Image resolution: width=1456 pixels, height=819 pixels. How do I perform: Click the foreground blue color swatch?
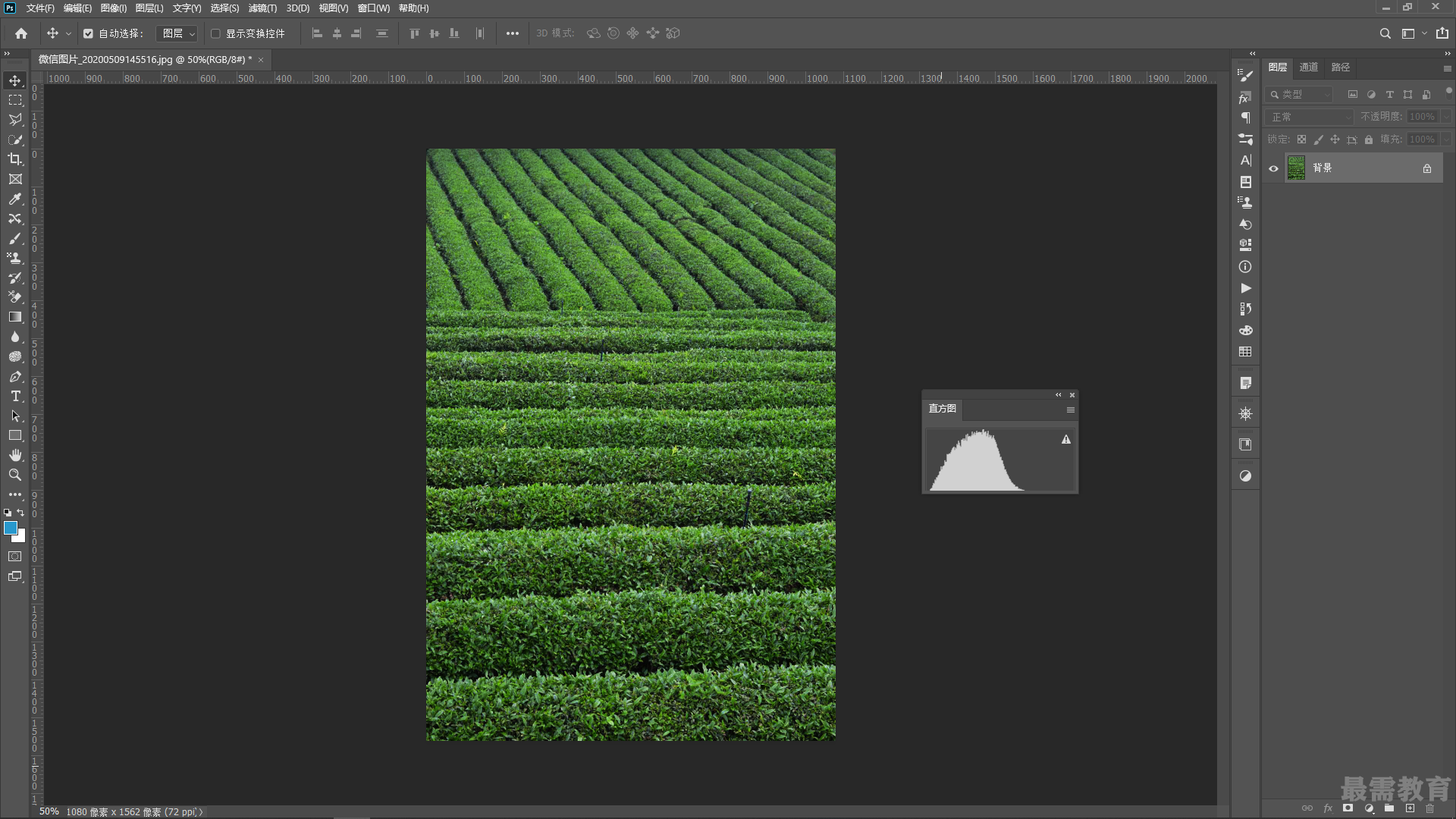tap(10, 527)
